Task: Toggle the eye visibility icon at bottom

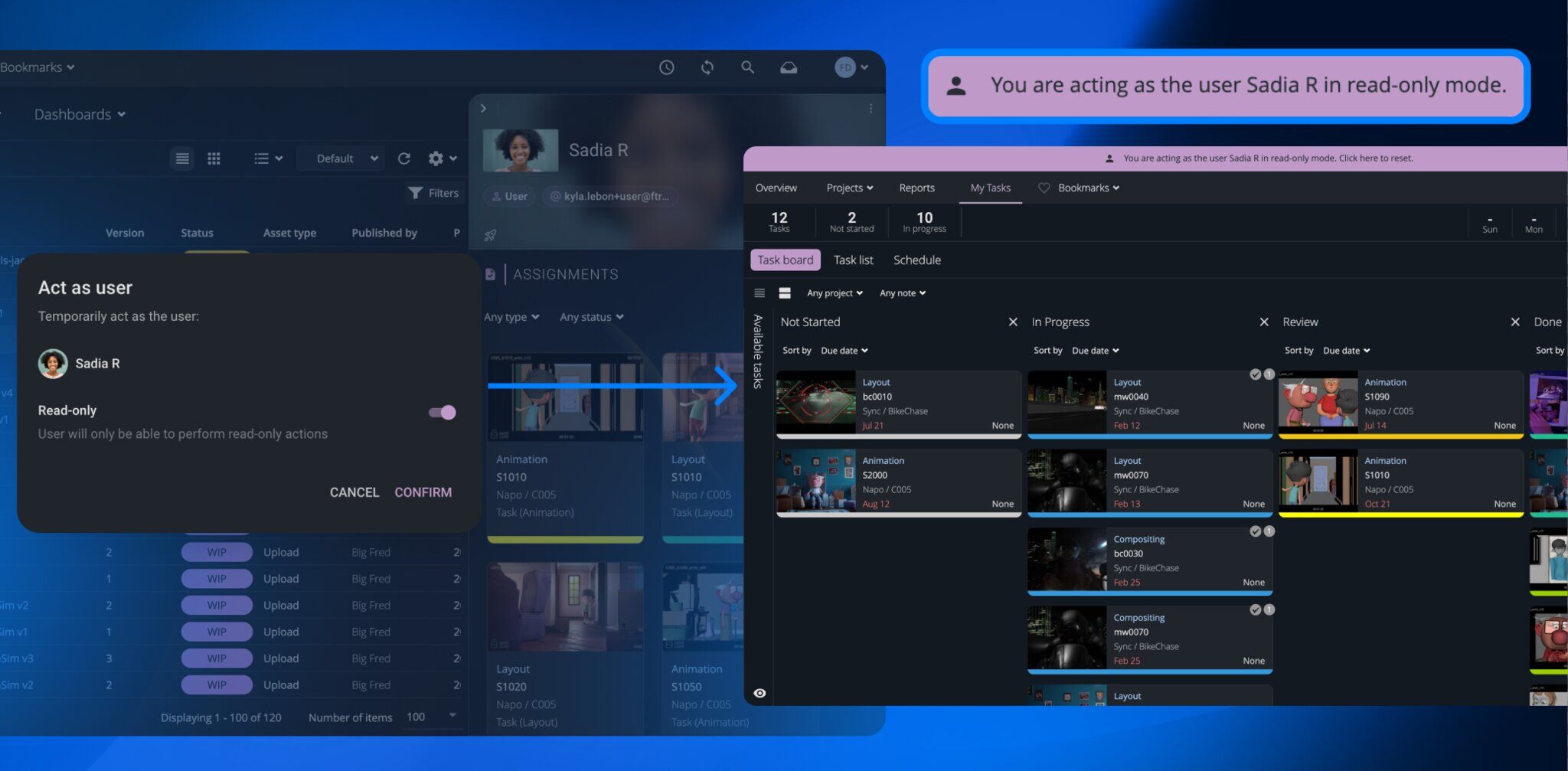Action: [x=759, y=694]
